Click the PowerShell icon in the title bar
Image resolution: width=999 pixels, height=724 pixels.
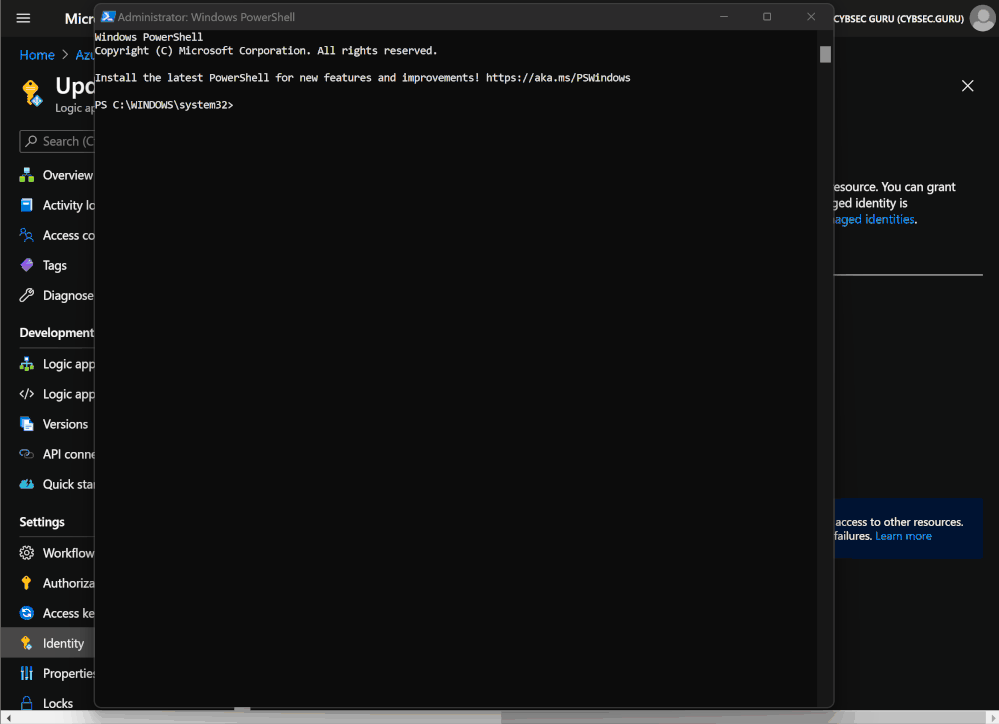coord(108,17)
